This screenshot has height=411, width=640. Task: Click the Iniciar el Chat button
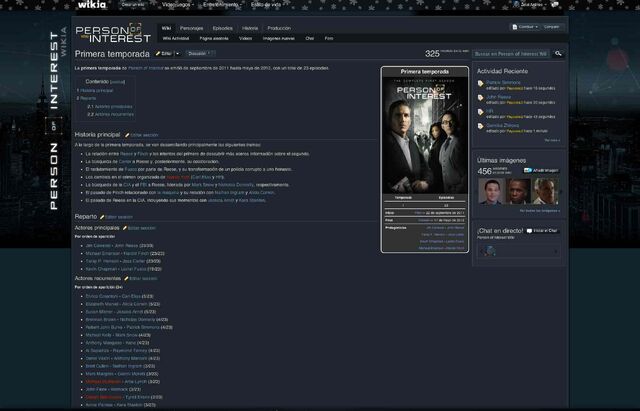click(x=542, y=231)
